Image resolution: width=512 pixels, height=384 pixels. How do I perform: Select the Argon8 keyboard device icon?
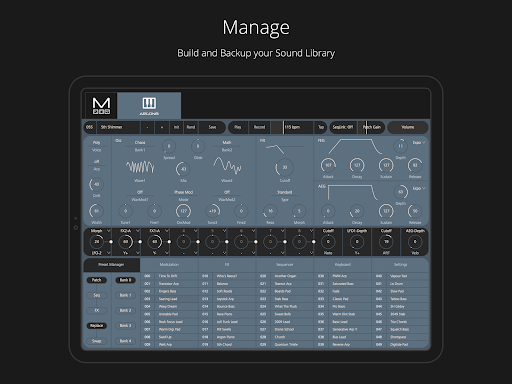pos(149,106)
